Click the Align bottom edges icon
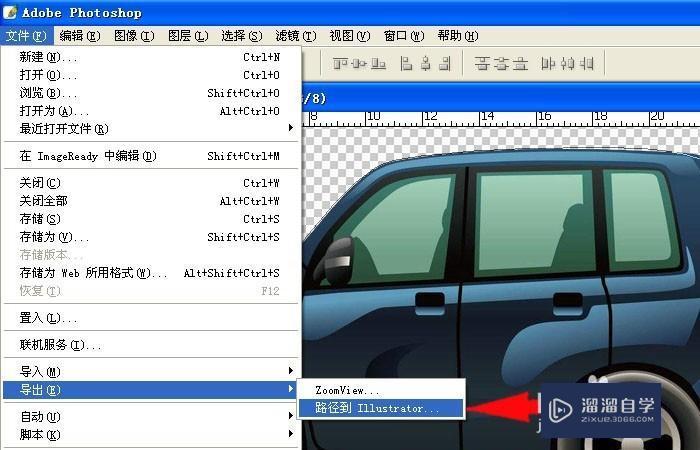Viewport: 700px width, 450px height. 379,64
